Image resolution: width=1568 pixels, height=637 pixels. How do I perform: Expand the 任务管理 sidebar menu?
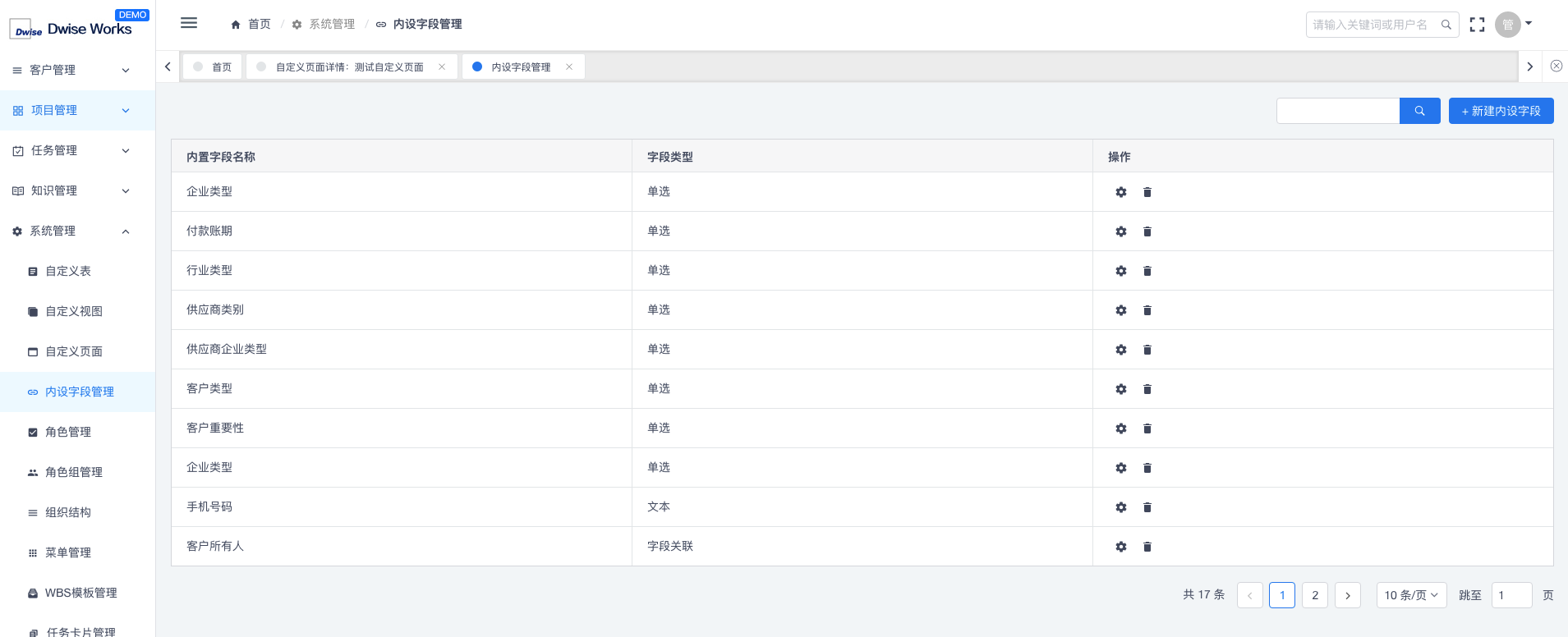[77, 150]
